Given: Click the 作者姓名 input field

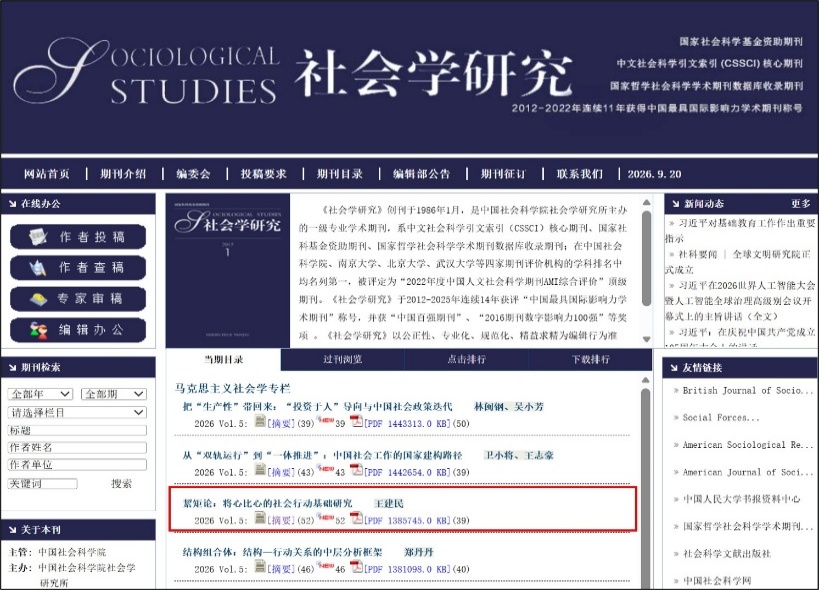Looking at the screenshot, I should (x=77, y=447).
